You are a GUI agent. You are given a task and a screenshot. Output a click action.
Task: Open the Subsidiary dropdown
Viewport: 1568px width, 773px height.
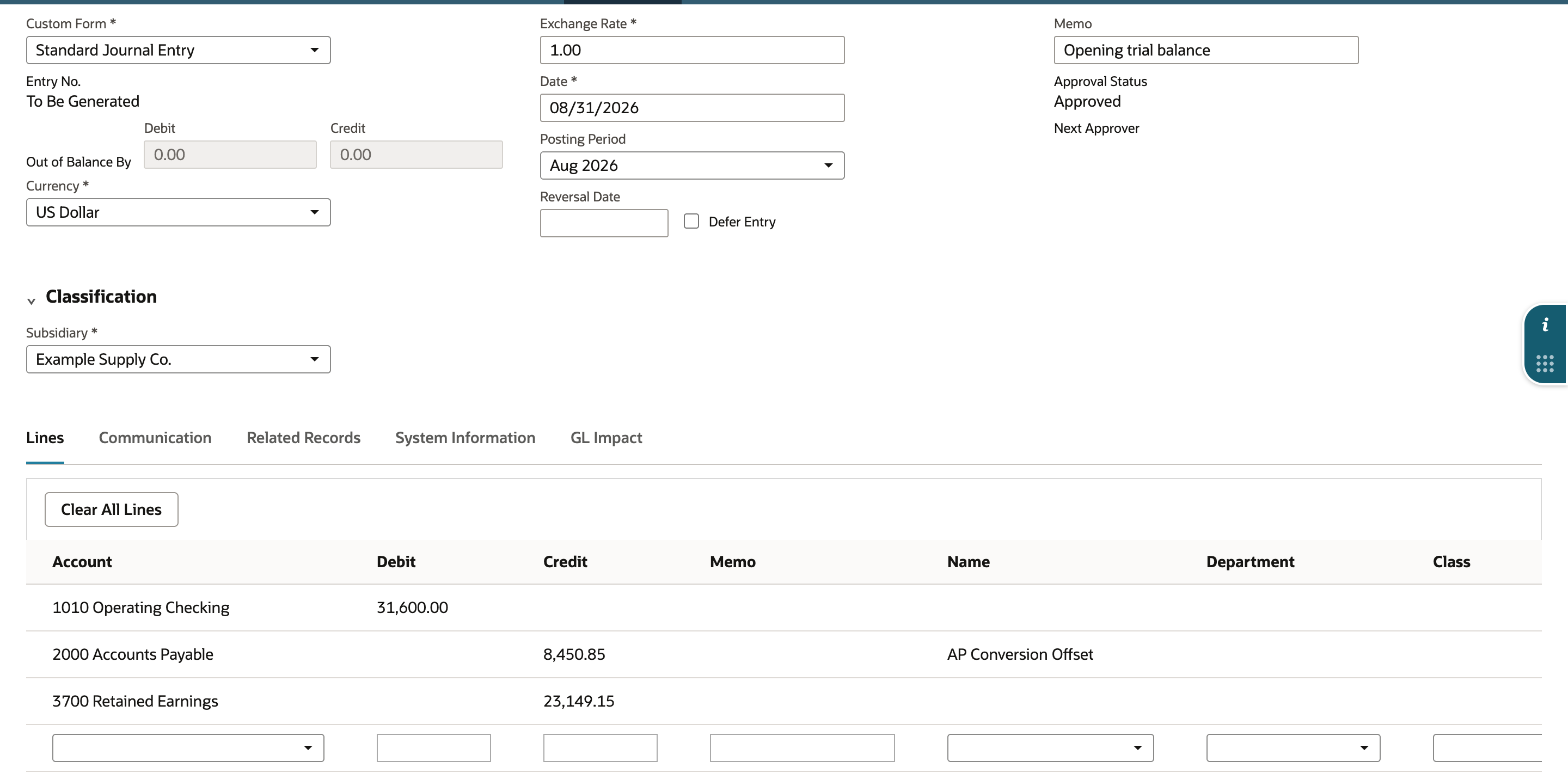click(x=179, y=359)
